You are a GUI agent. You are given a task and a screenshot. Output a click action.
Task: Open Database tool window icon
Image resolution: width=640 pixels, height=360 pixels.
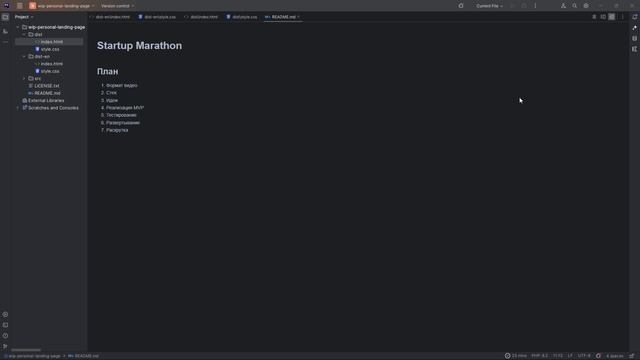634,38
